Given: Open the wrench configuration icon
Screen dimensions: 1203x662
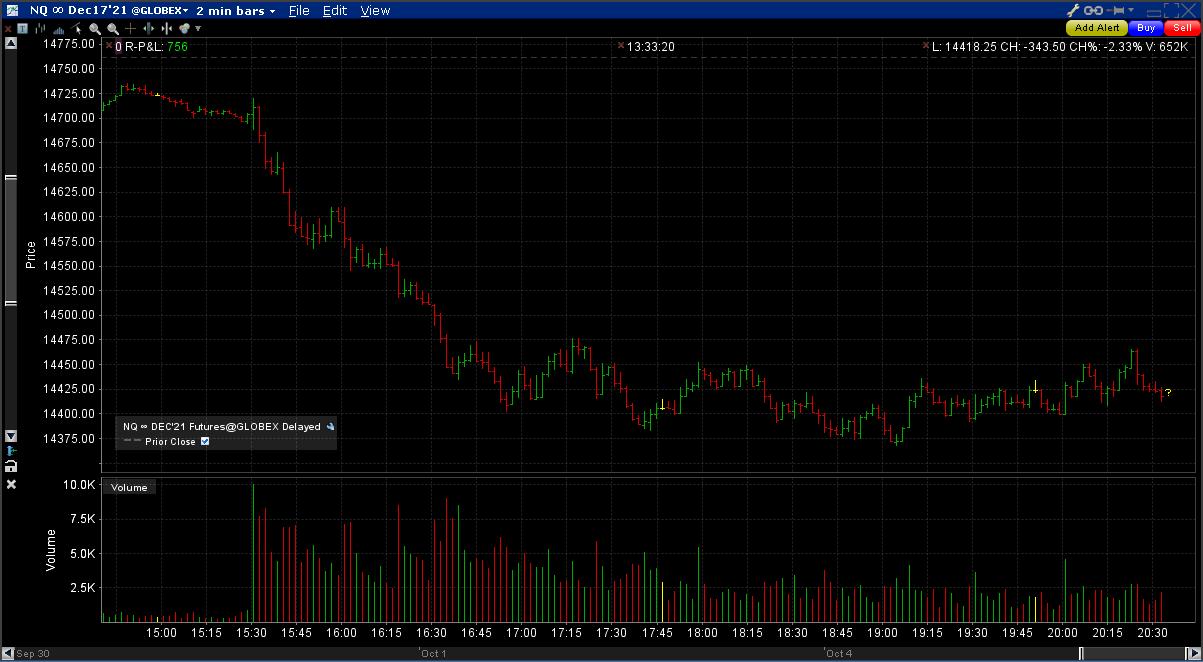Looking at the screenshot, I should [x=1073, y=10].
